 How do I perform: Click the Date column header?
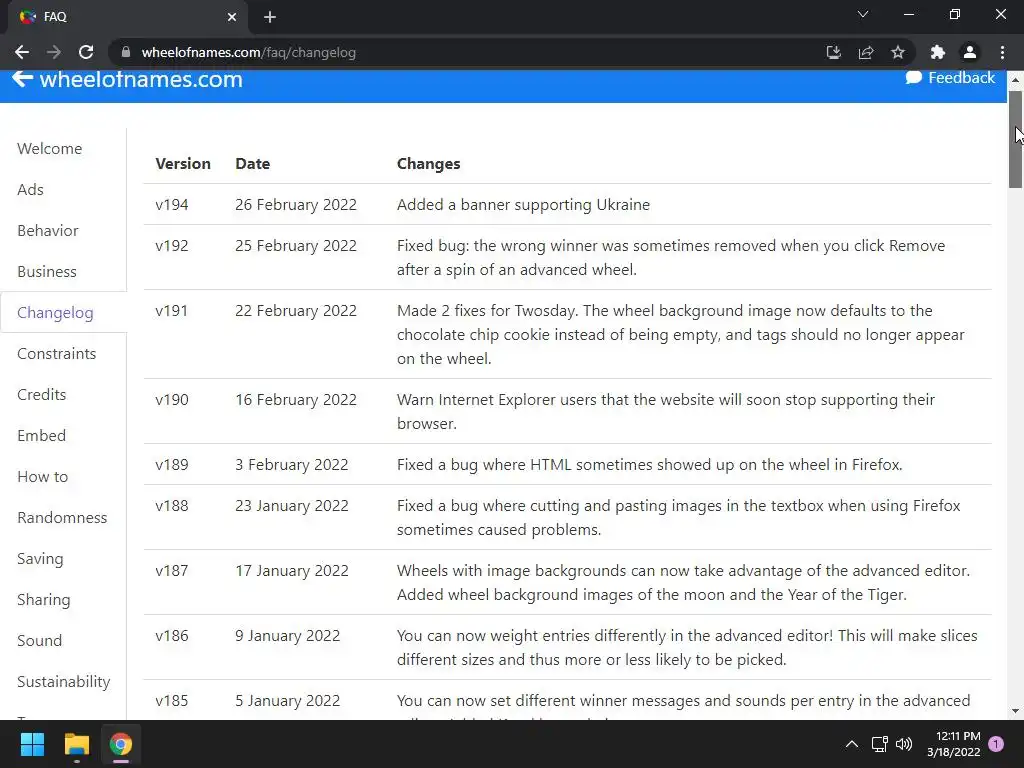pos(253,164)
